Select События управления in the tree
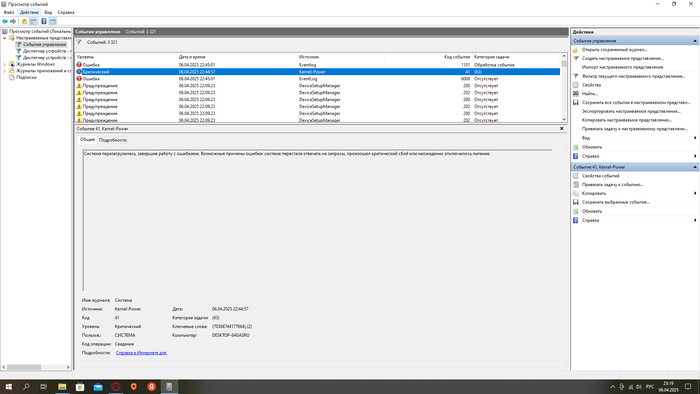The height and width of the screenshot is (394, 700). coord(44,45)
